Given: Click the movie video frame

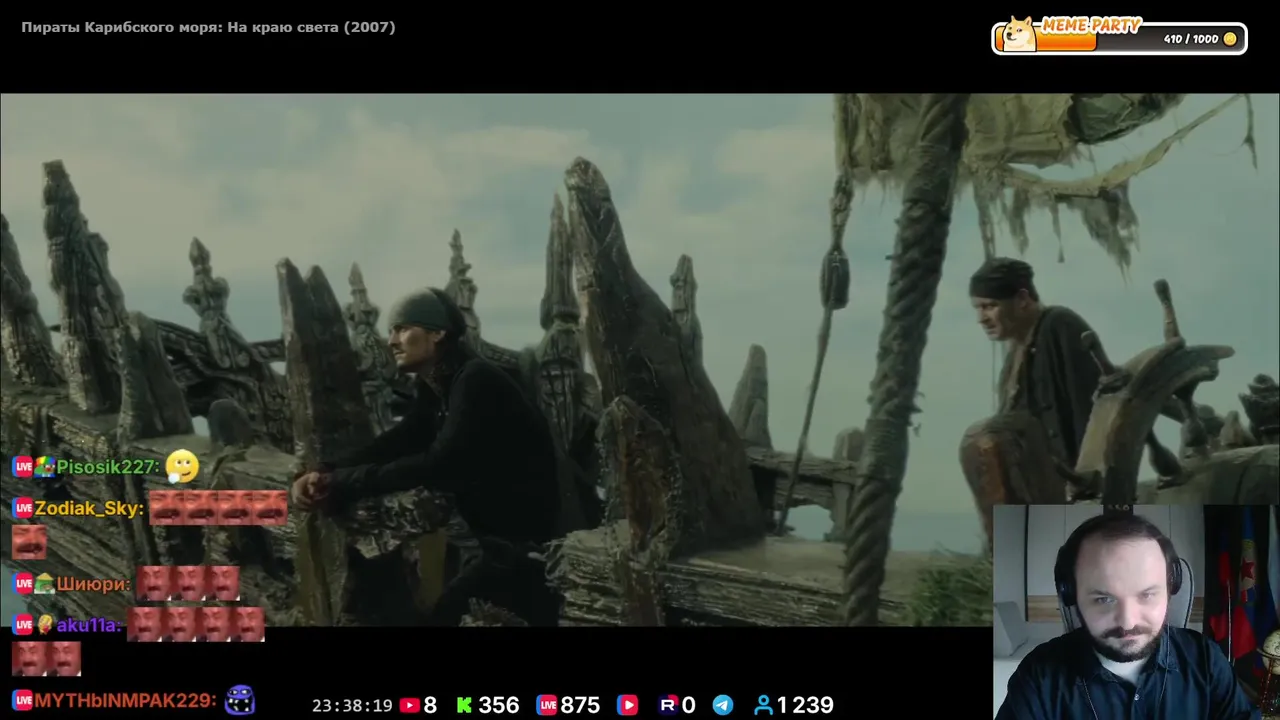Looking at the screenshot, I should [x=640, y=360].
